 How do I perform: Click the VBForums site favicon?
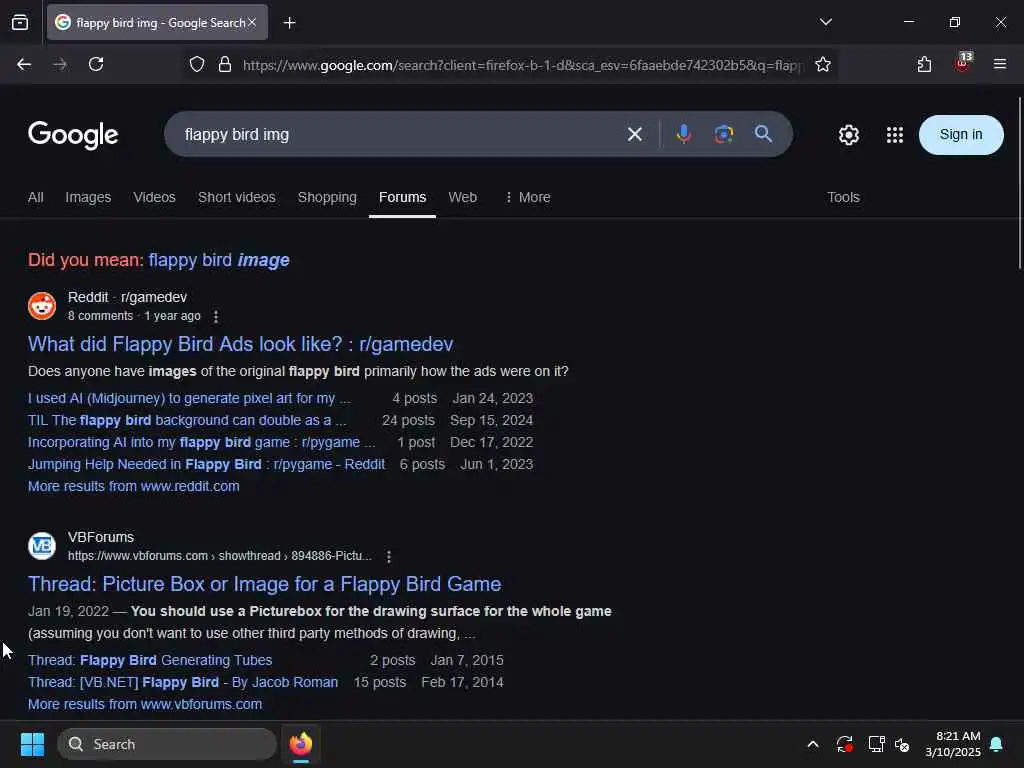coord(42,546)
